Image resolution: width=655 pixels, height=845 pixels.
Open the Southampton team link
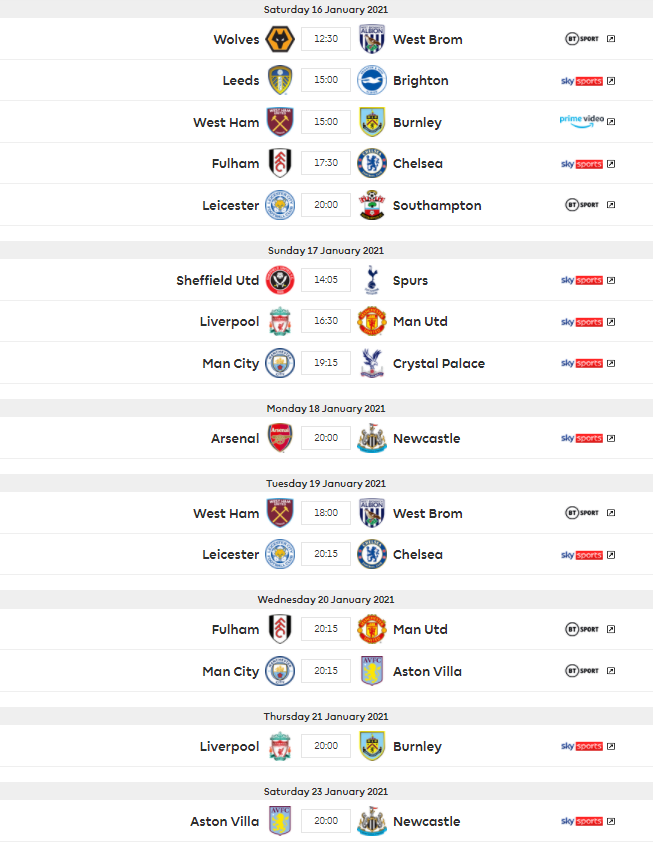coord(437,206)
